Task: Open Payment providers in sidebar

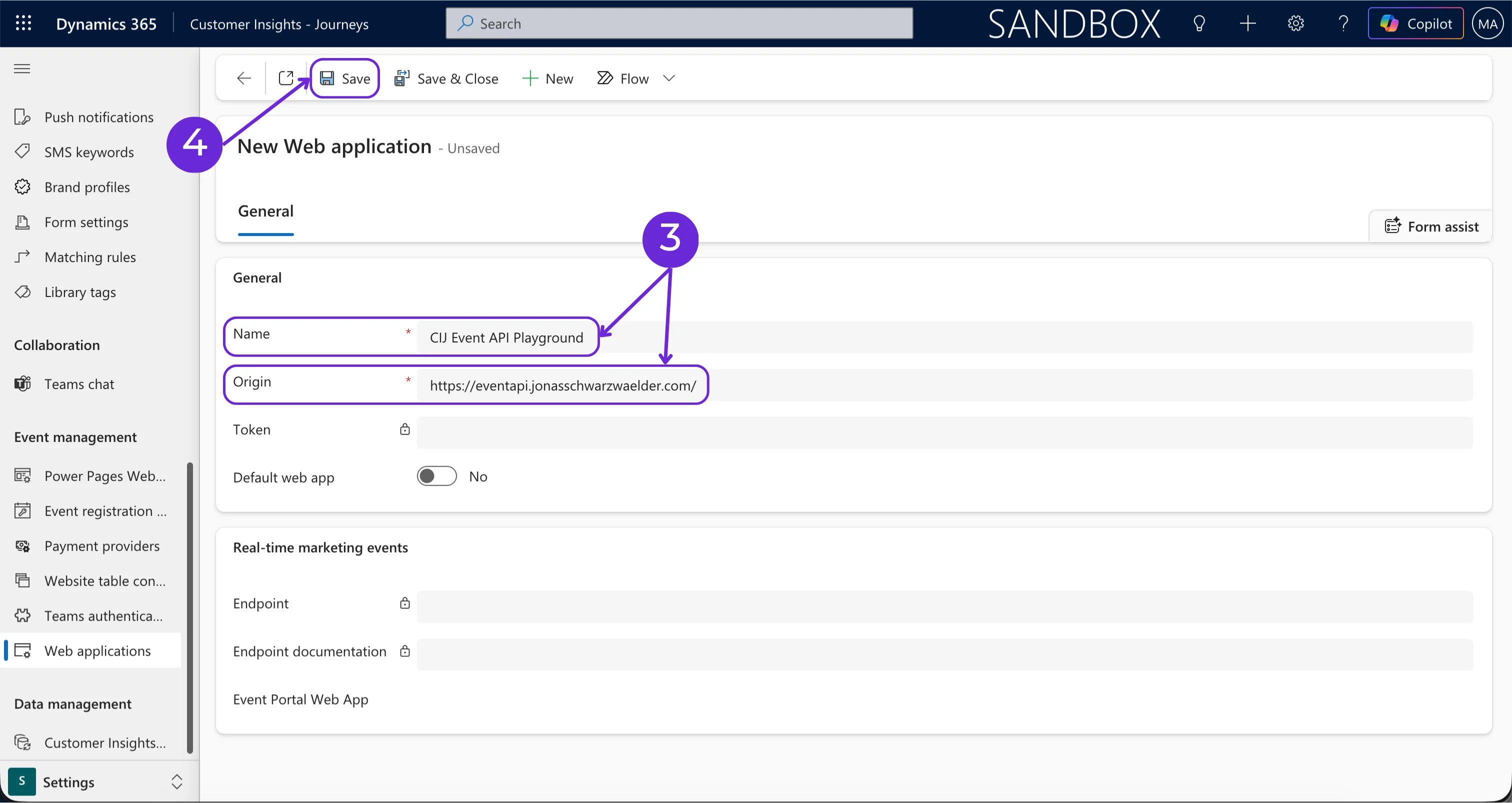Action: pos(91,546)
